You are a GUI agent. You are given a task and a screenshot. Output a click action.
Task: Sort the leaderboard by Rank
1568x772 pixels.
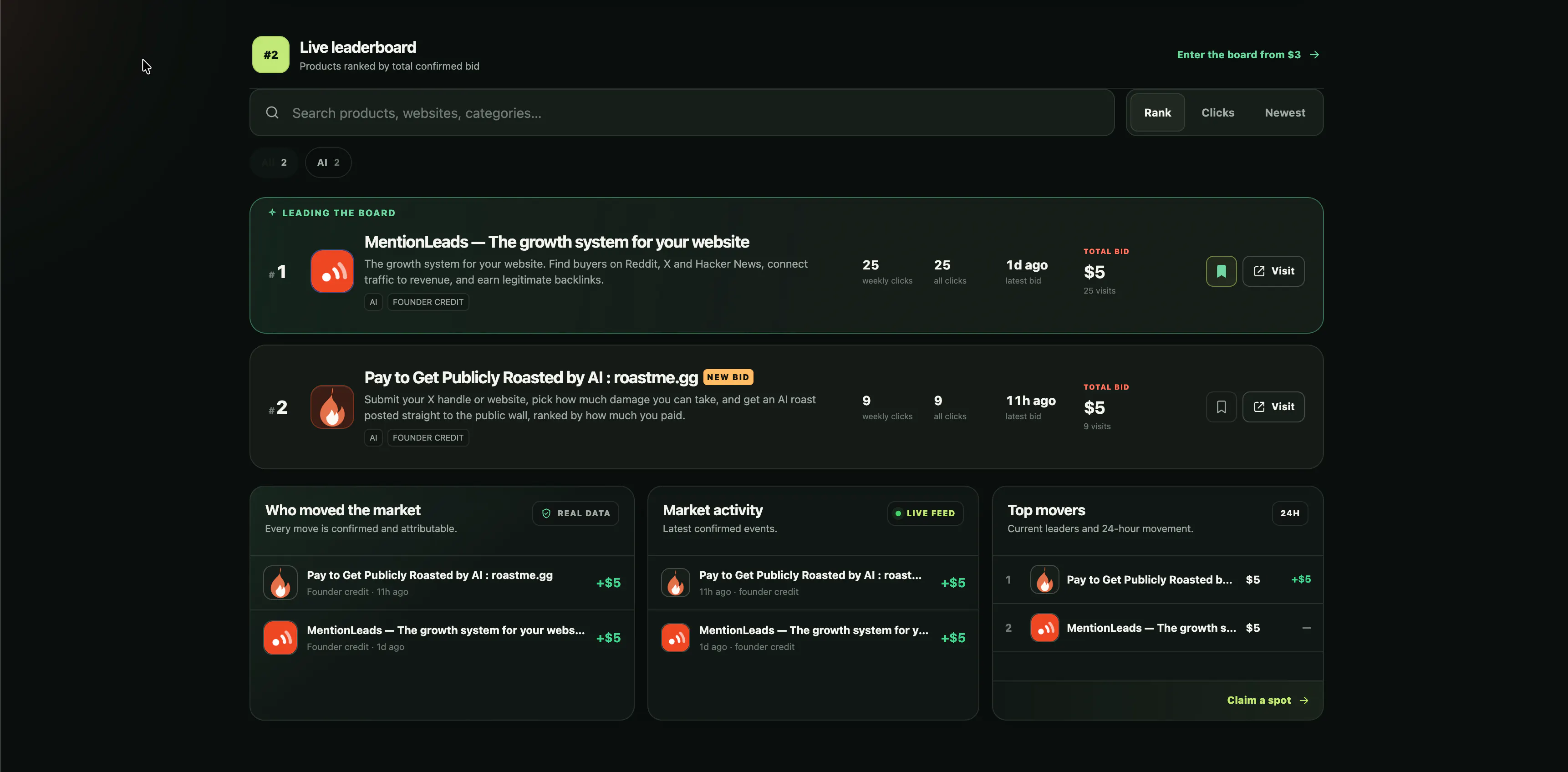pyautogui.click(x=1157, y=112)
